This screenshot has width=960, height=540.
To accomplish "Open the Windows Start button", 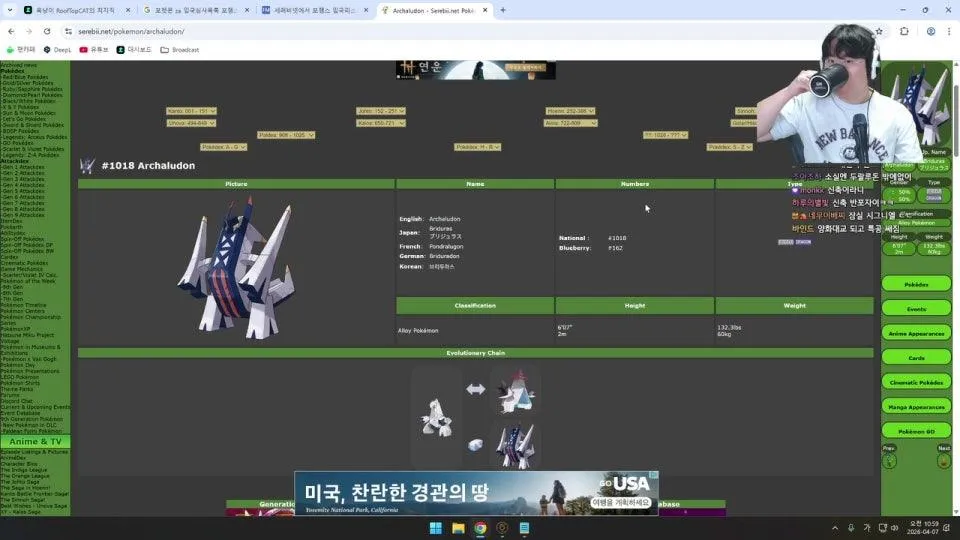I will (x=436, y=528).
